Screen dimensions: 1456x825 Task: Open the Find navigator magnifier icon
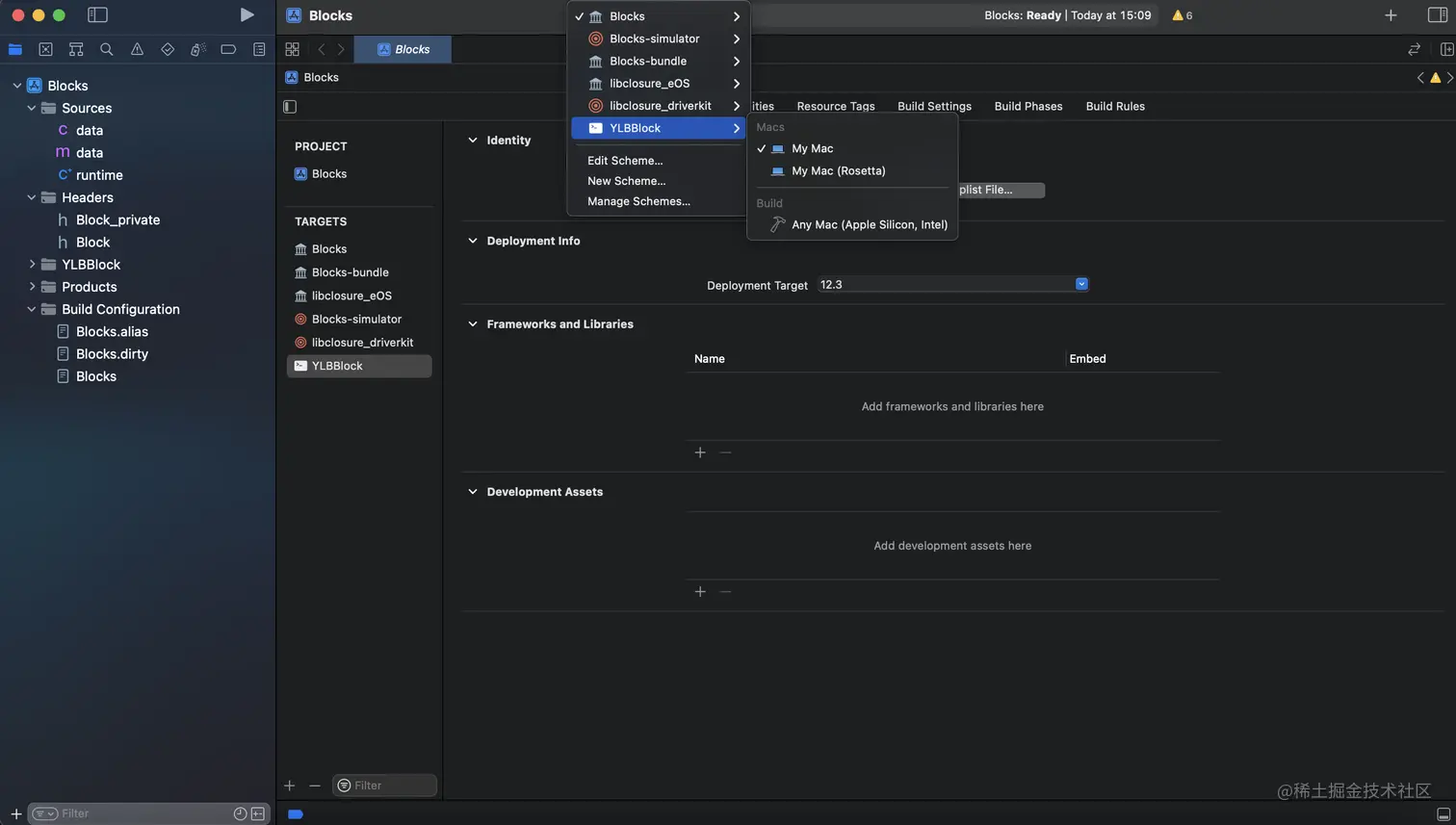(x=107, y=49)
